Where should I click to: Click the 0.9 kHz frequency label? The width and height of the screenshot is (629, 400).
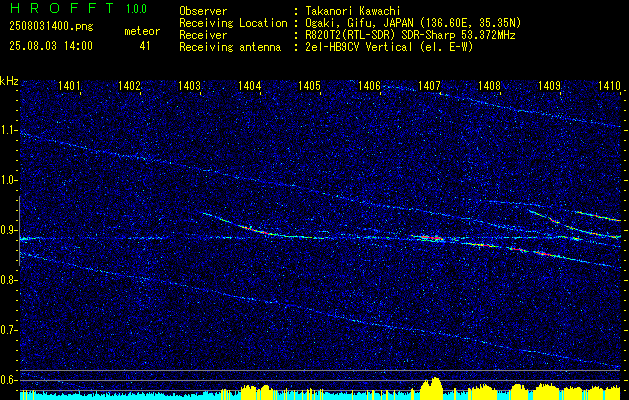(8, 230)
